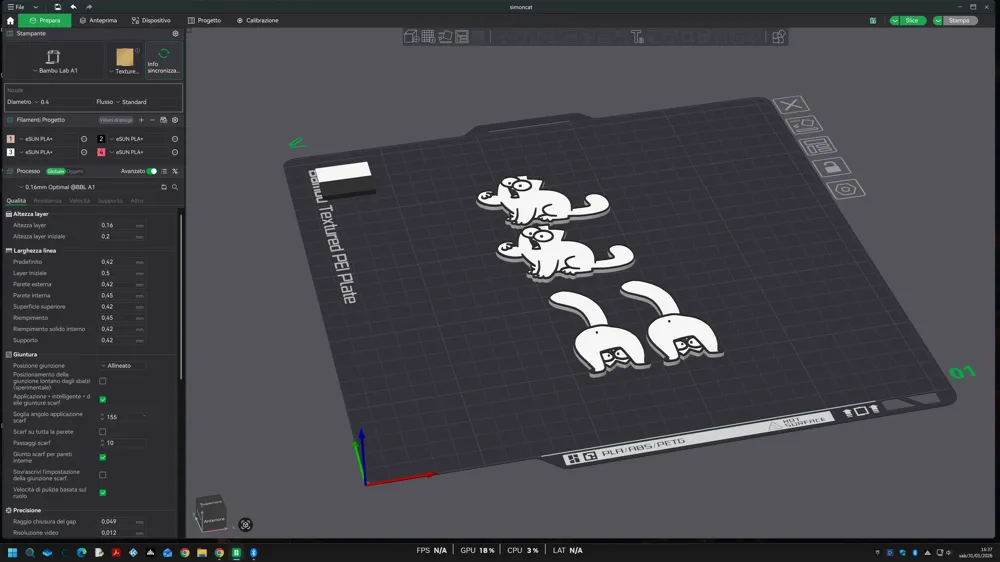This screenshot has width=1000, height=562.
Task: Open the File menu
Action: 16,7
